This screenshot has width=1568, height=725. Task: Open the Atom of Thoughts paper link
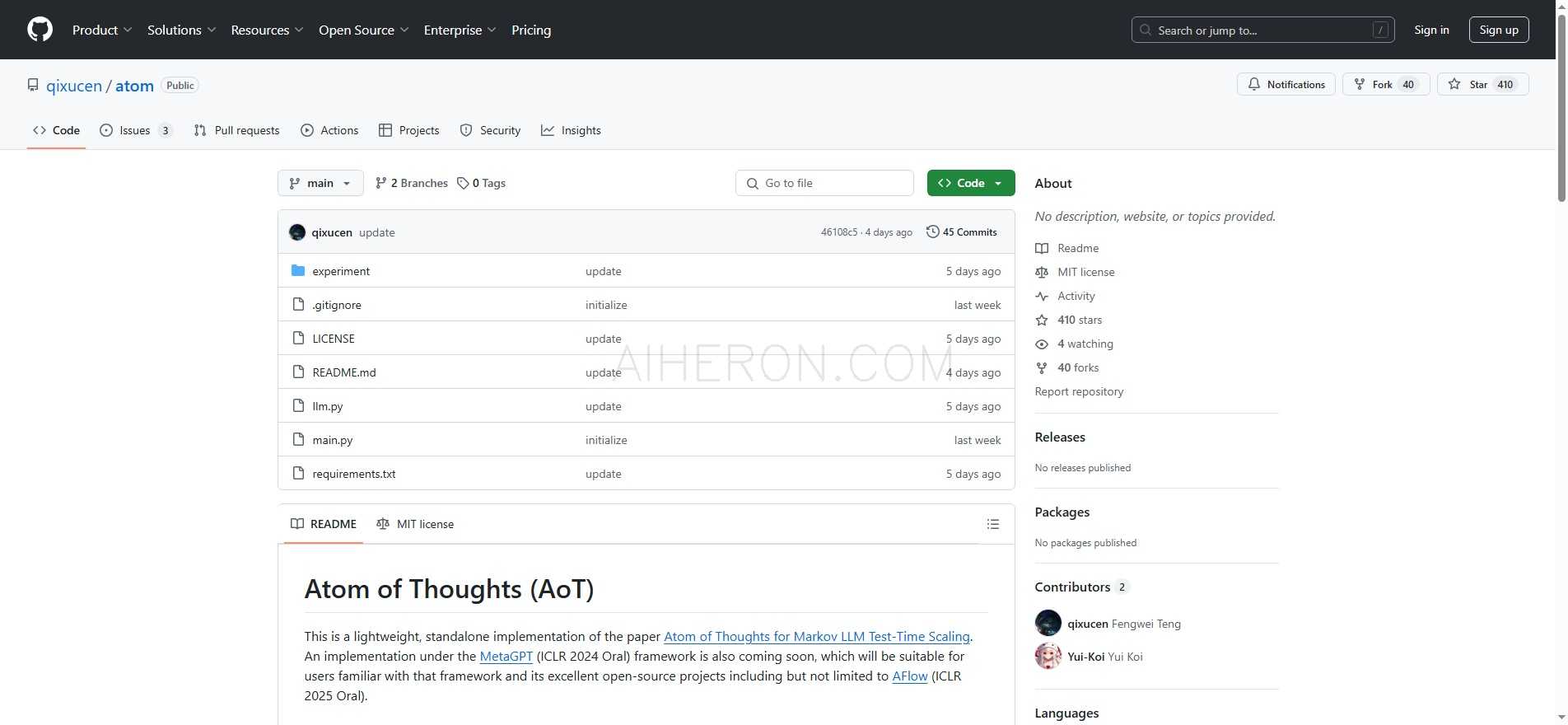coord(817,636)
